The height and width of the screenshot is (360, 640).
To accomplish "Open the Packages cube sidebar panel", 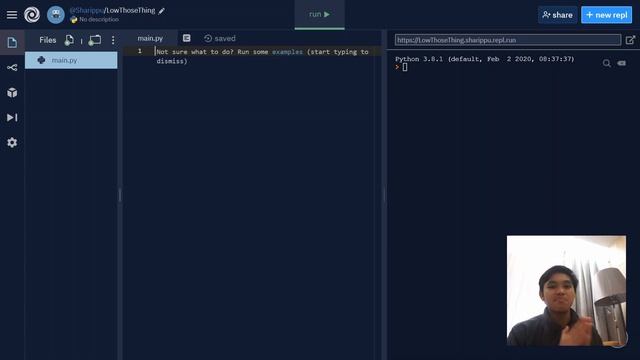I will (x=12, y=93).
